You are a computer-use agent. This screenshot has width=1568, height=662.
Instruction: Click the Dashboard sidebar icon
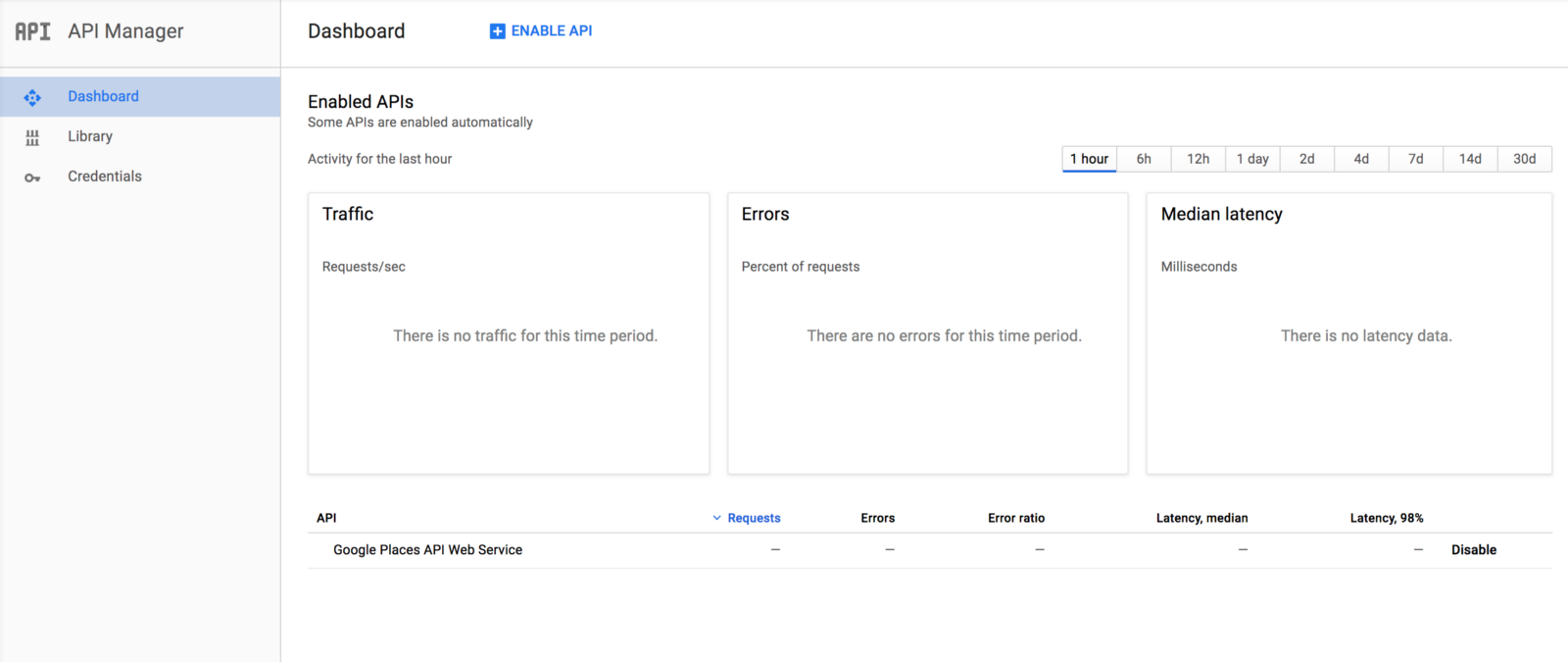click(32, 97)
